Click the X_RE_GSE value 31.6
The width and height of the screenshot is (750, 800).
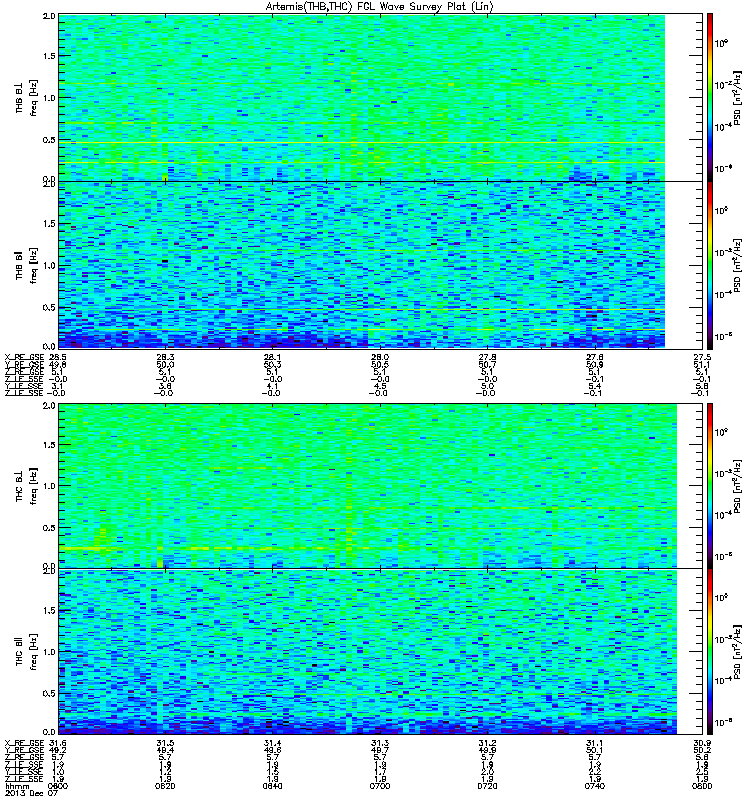click(58, 743)
